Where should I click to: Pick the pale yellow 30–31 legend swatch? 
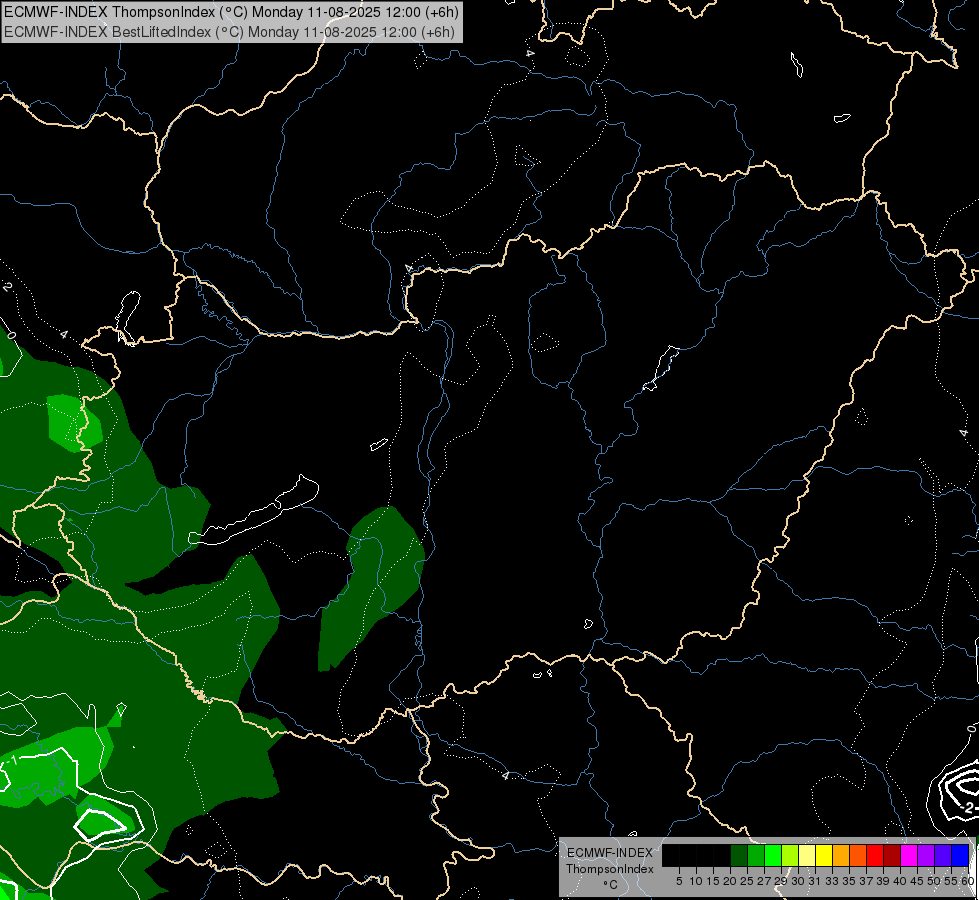click(x=807, y=855)
